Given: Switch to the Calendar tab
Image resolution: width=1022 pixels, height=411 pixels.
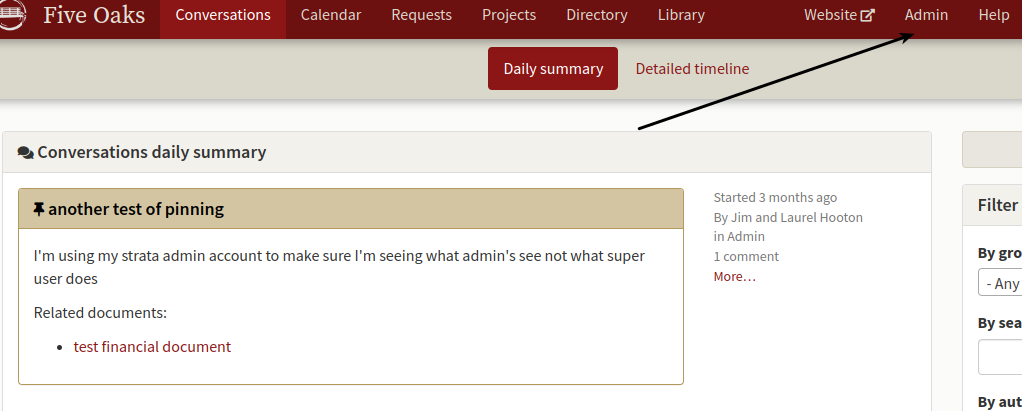Looking at the screenshot, I should click(x=331, y=15).
